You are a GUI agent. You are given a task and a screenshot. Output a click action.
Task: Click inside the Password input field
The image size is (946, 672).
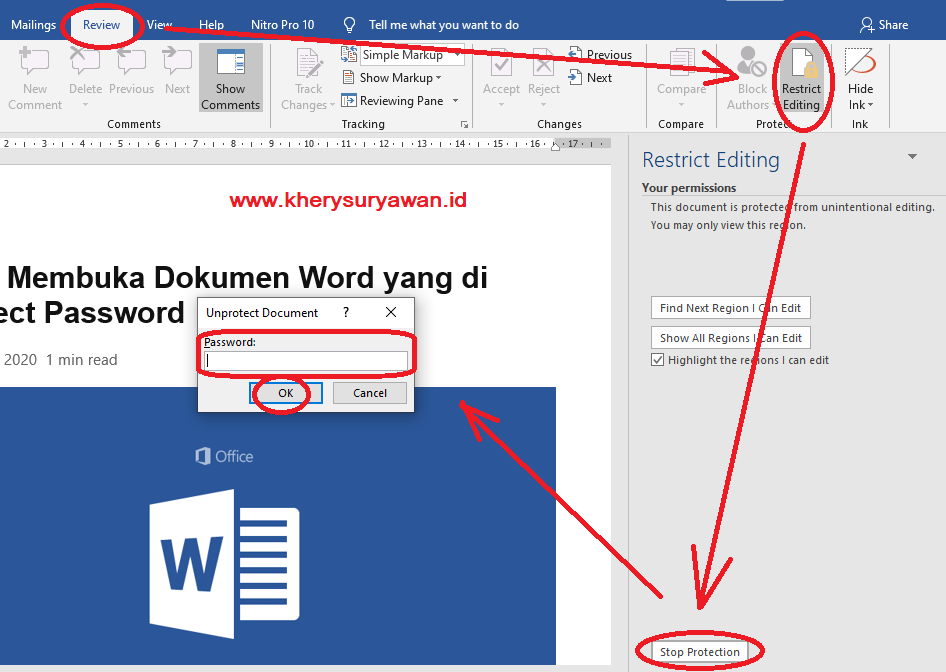point(305,358)
